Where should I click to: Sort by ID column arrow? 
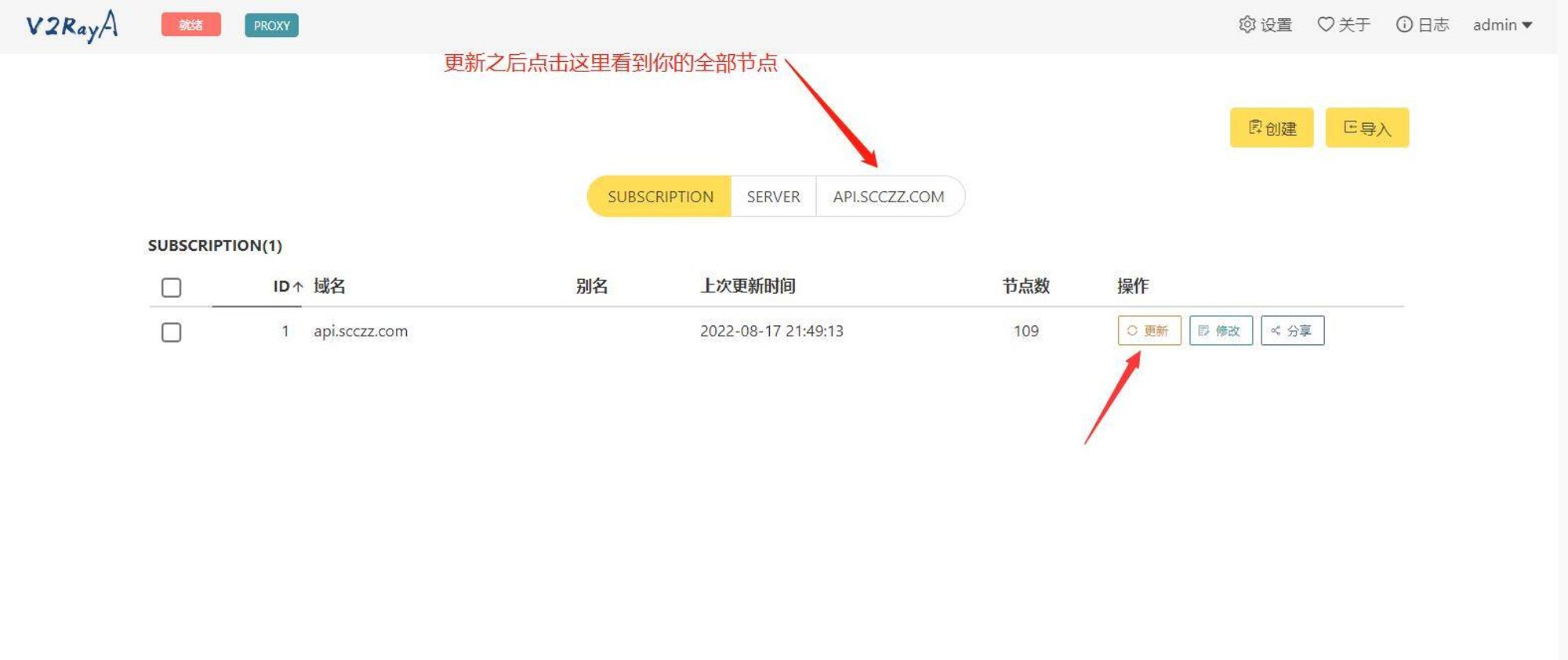click(298, 287)
